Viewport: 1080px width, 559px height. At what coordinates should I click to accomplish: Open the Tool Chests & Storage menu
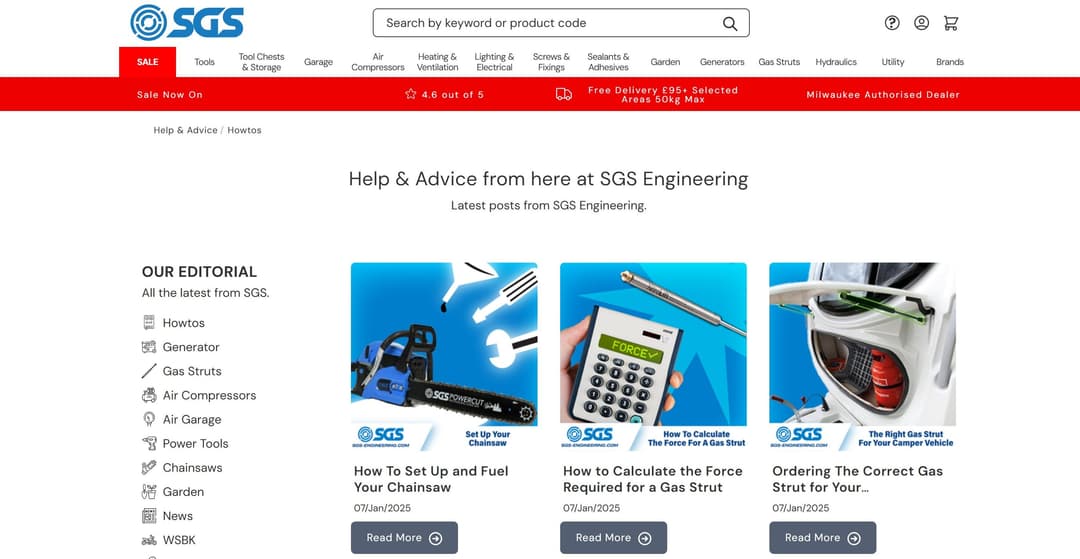262,62
